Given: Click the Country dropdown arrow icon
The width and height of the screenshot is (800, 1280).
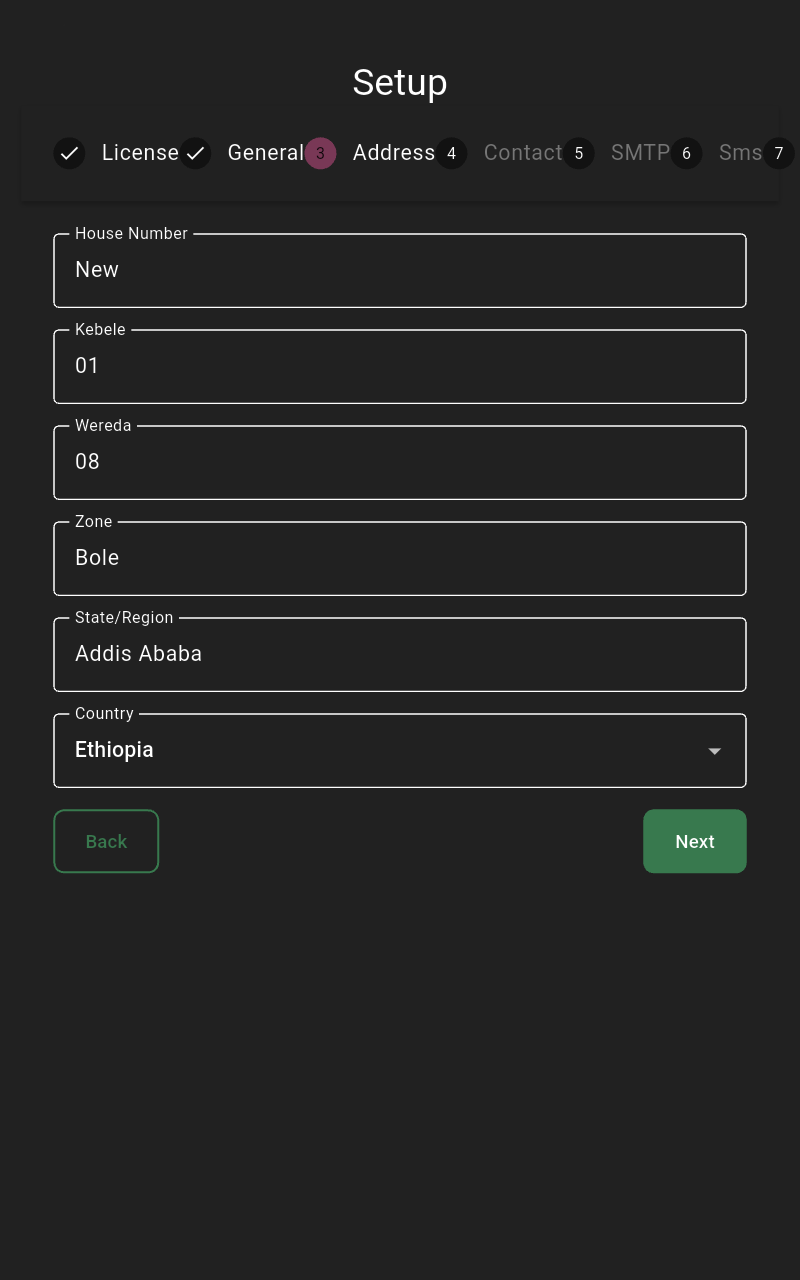Looking at the screenshot, I should tap(714, 750).
